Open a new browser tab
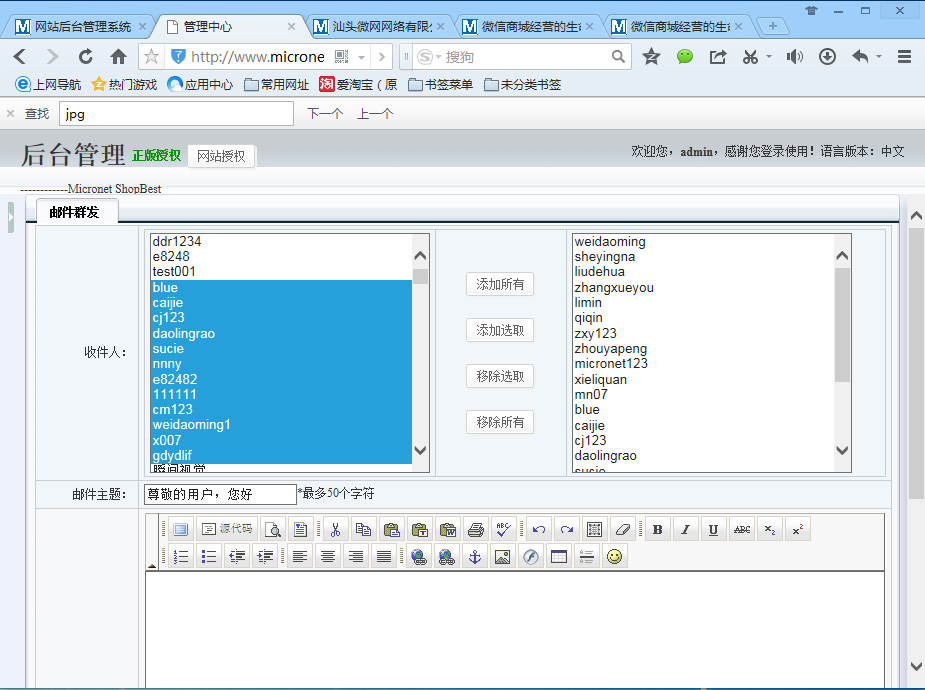925x690 pixels. coord(773,26)
